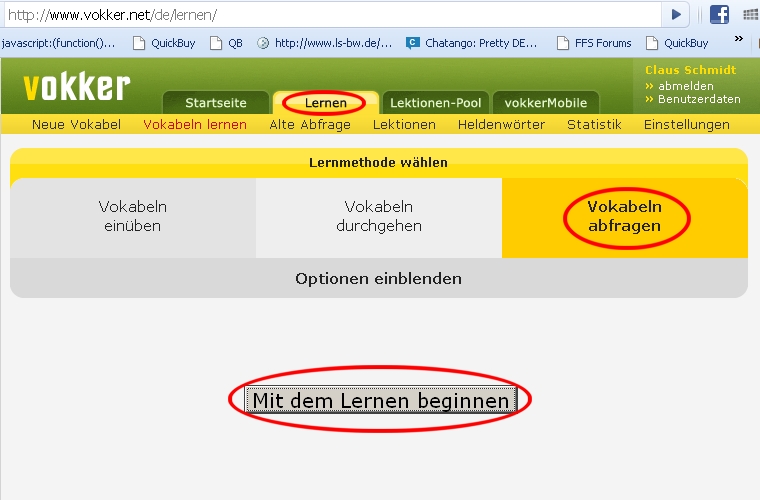Click the URL address field
The height and width of the screenshot is (500, 760).
(x=330, y=15)
